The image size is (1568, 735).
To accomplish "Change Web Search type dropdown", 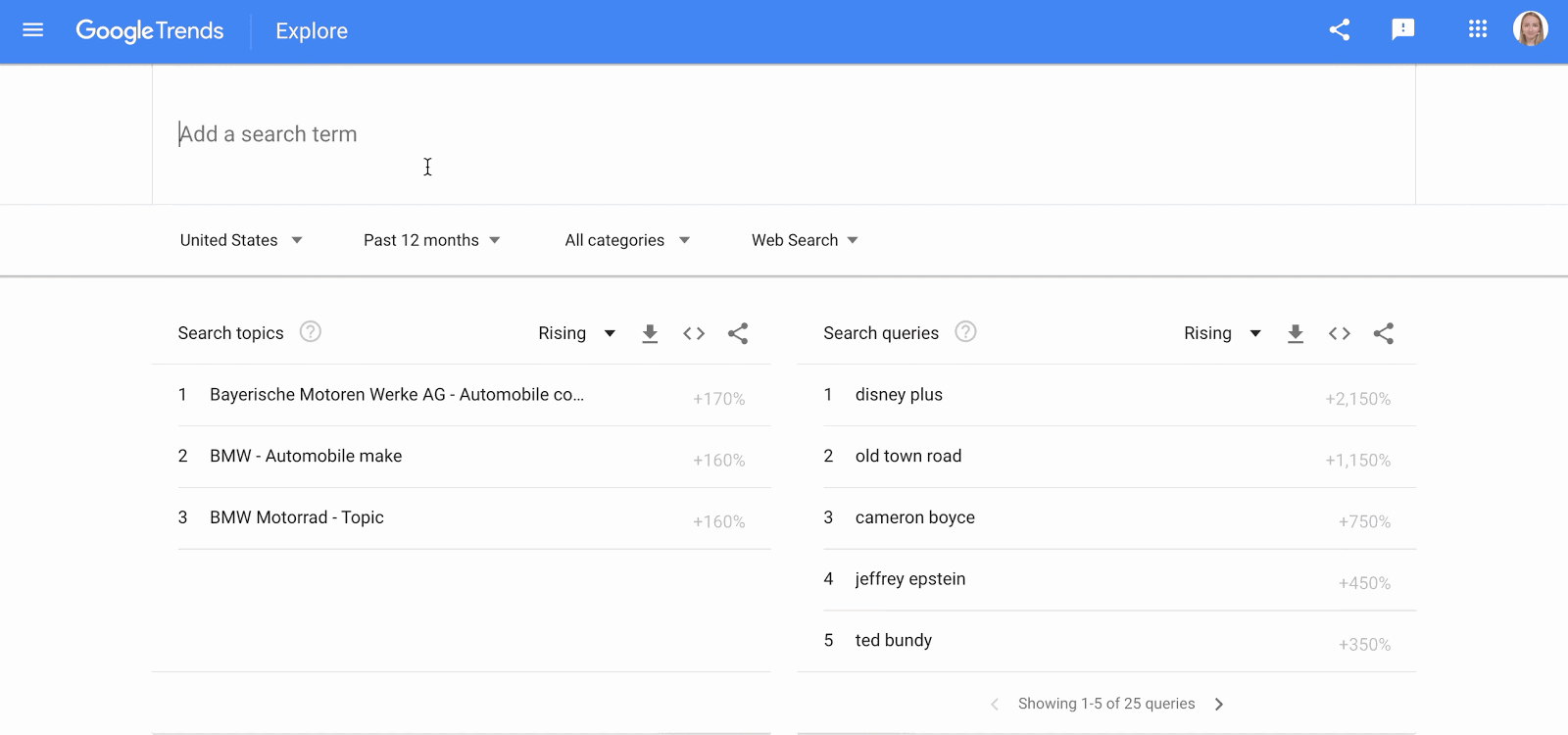I will 805,240.
